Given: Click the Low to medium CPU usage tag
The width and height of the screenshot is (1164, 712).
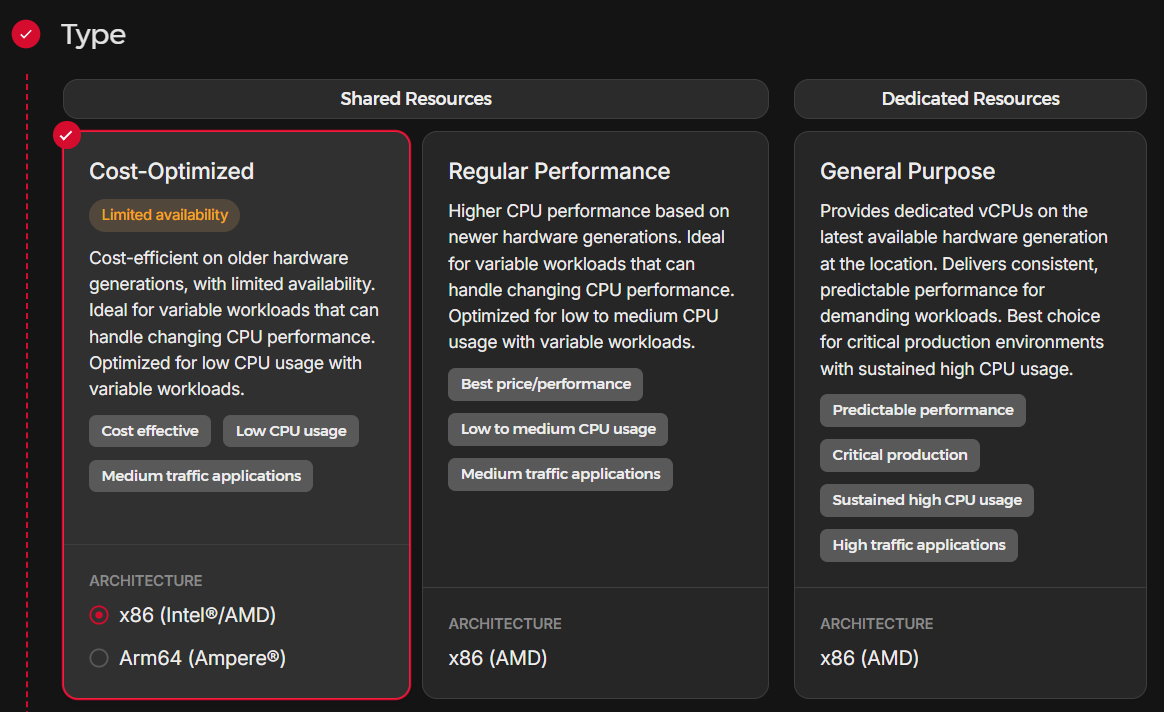Looking at the screenshot, I should coord(558,429).
